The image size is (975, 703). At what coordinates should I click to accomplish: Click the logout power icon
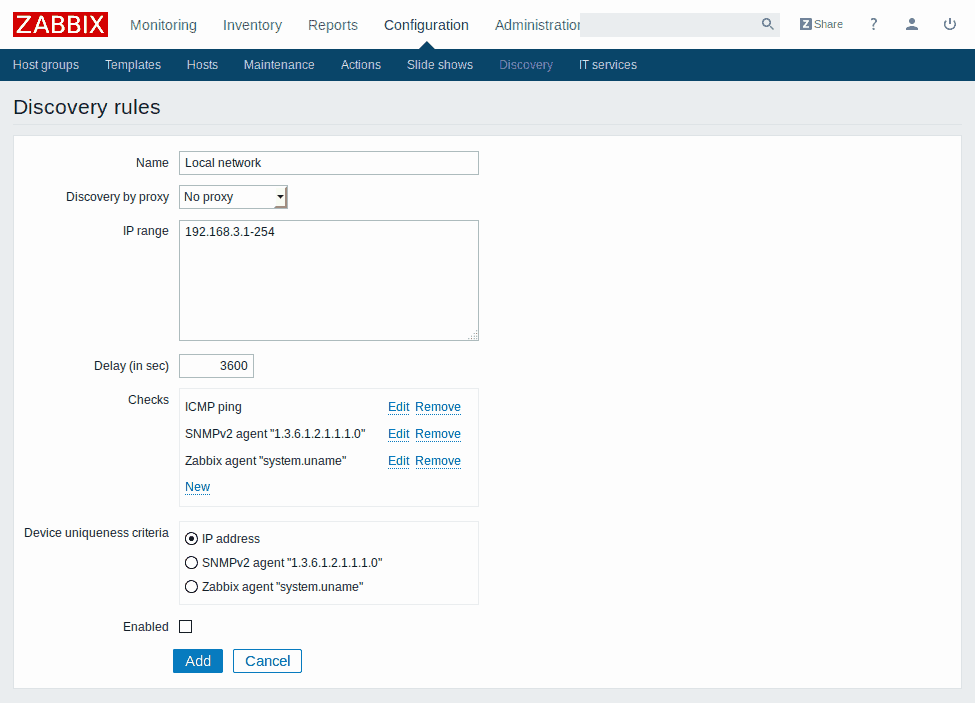(x=950, y=24)
